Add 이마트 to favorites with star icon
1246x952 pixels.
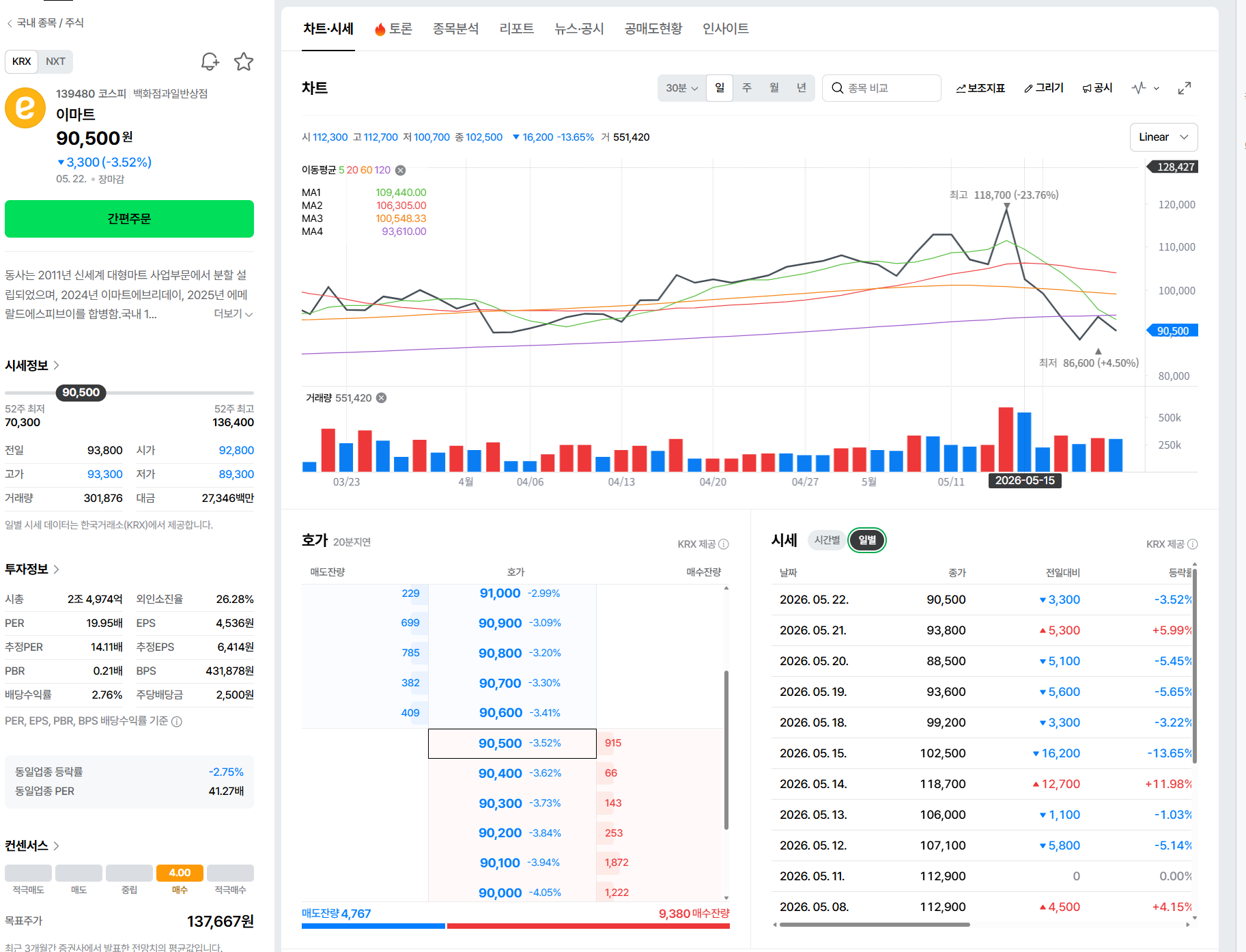(x=244, y=61)
